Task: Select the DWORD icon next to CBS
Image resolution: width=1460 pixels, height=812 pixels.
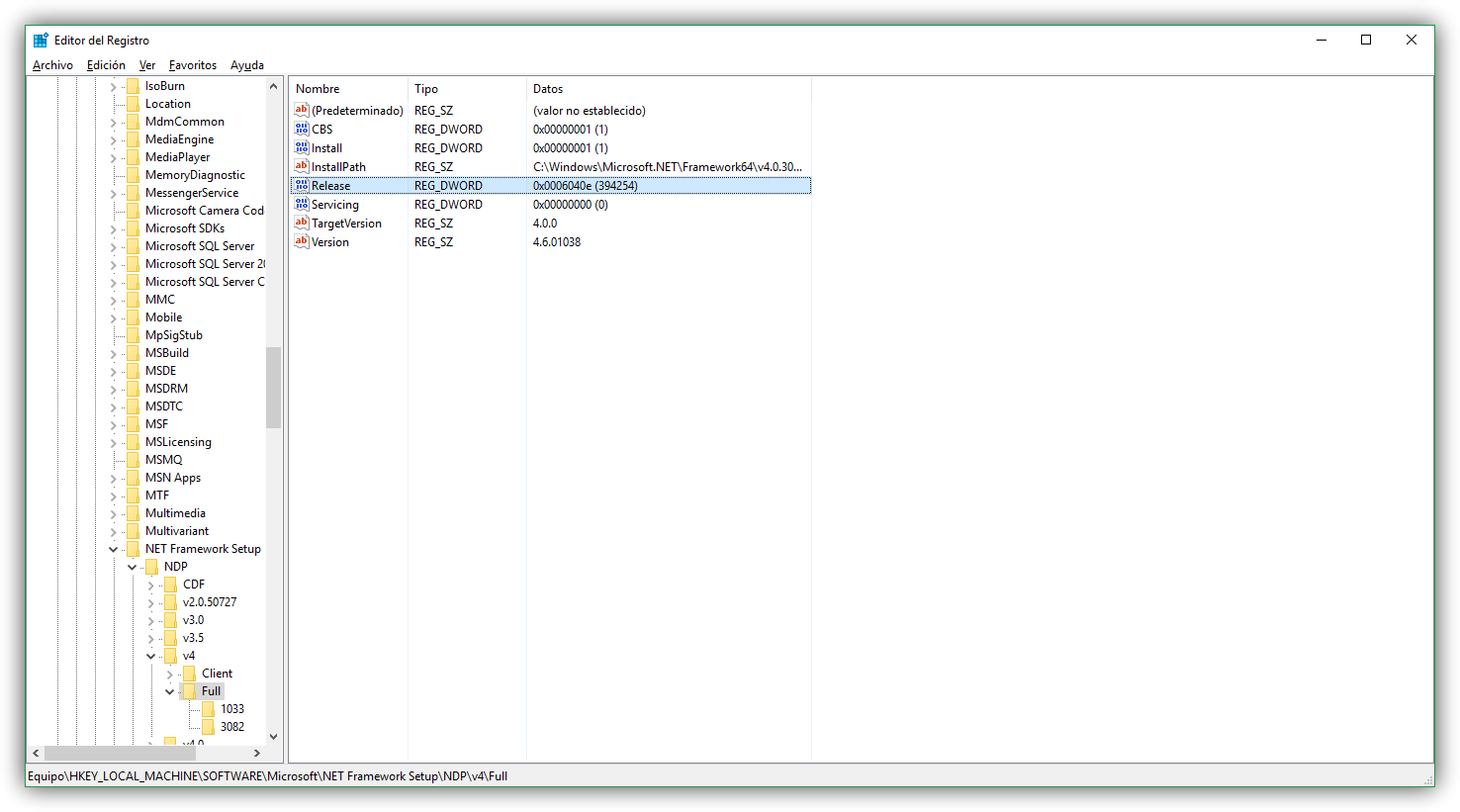Action: [x=302, y=129]
